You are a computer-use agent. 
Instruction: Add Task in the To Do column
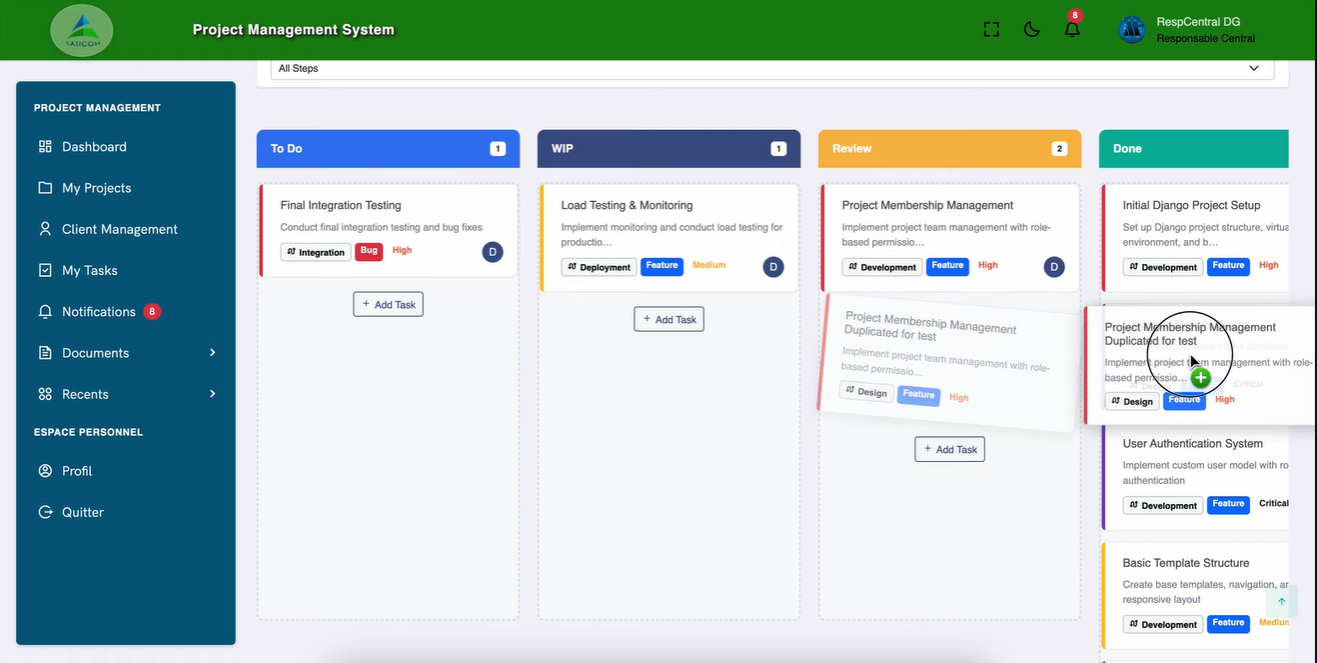point(388,304)
